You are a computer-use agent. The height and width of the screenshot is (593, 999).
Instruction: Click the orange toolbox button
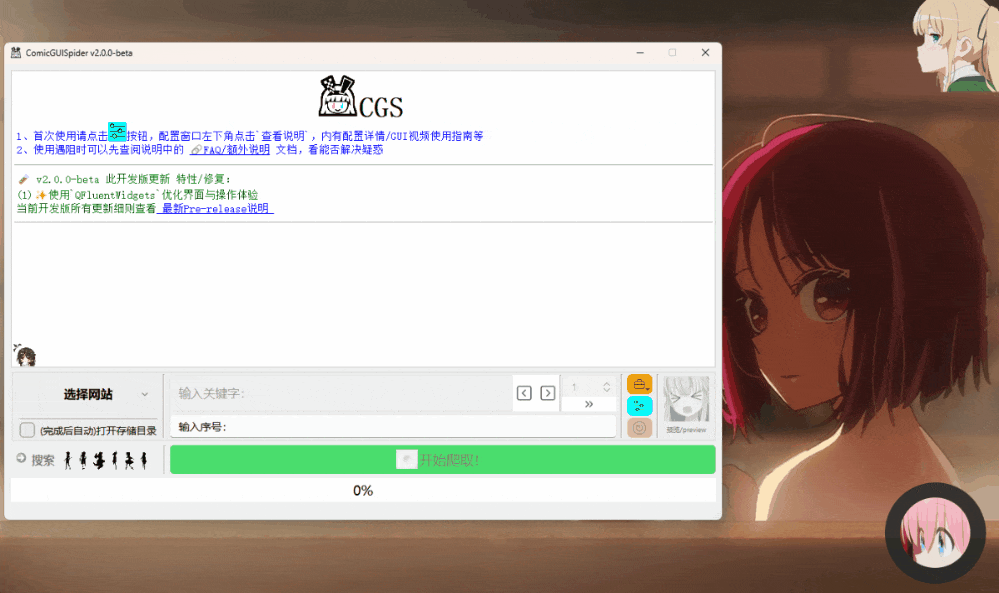click(x=639, y=384)
